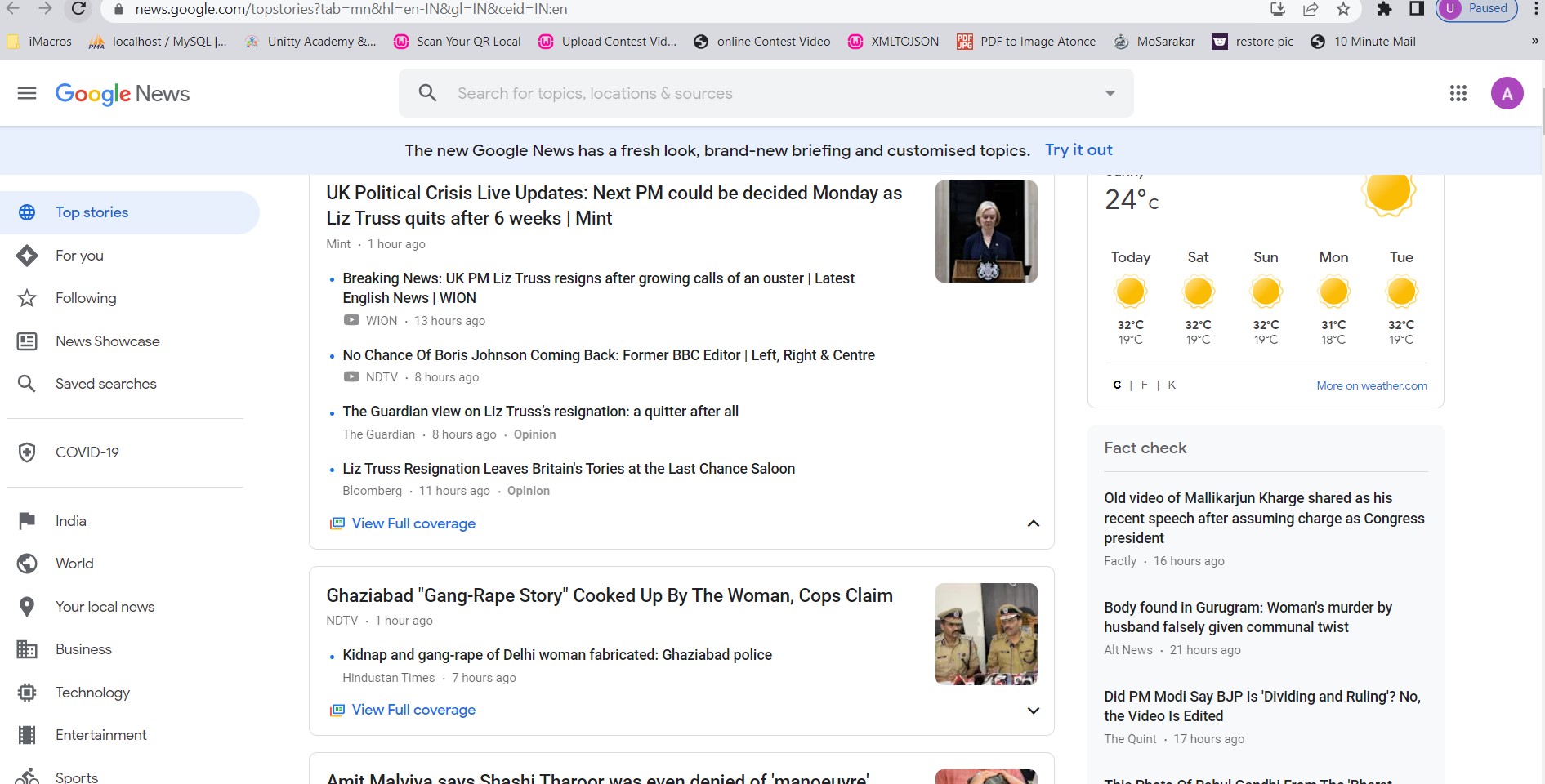
Task: Collapse the Liz Truss story coverage
Action: tap(1033, 523)
